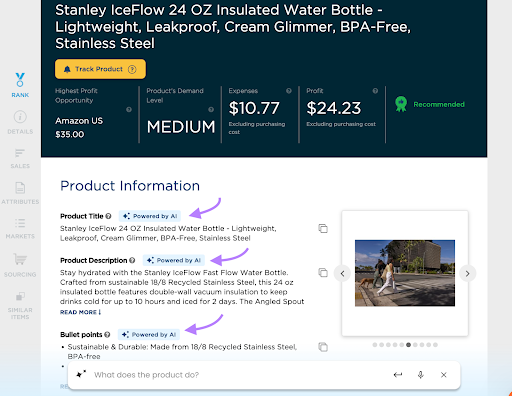Show next product image

[x=467, y=274]
